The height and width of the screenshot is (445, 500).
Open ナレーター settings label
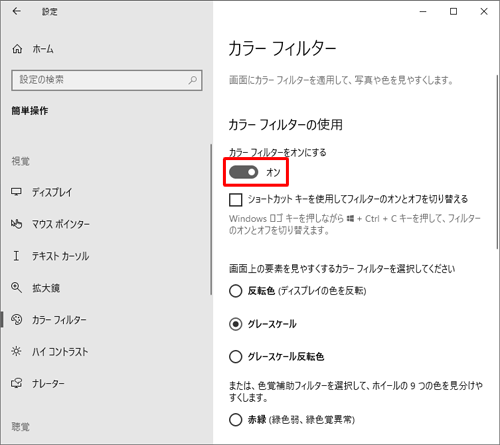tap(48, 384)
